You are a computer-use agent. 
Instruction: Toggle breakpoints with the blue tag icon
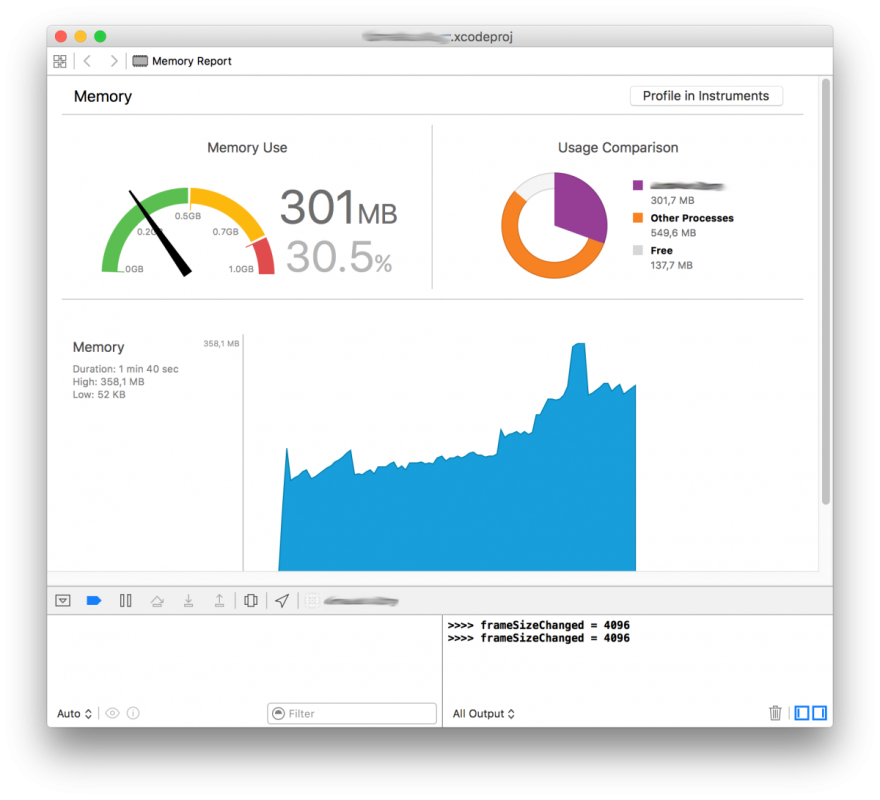pyautogui.click(x=94, y=601)
